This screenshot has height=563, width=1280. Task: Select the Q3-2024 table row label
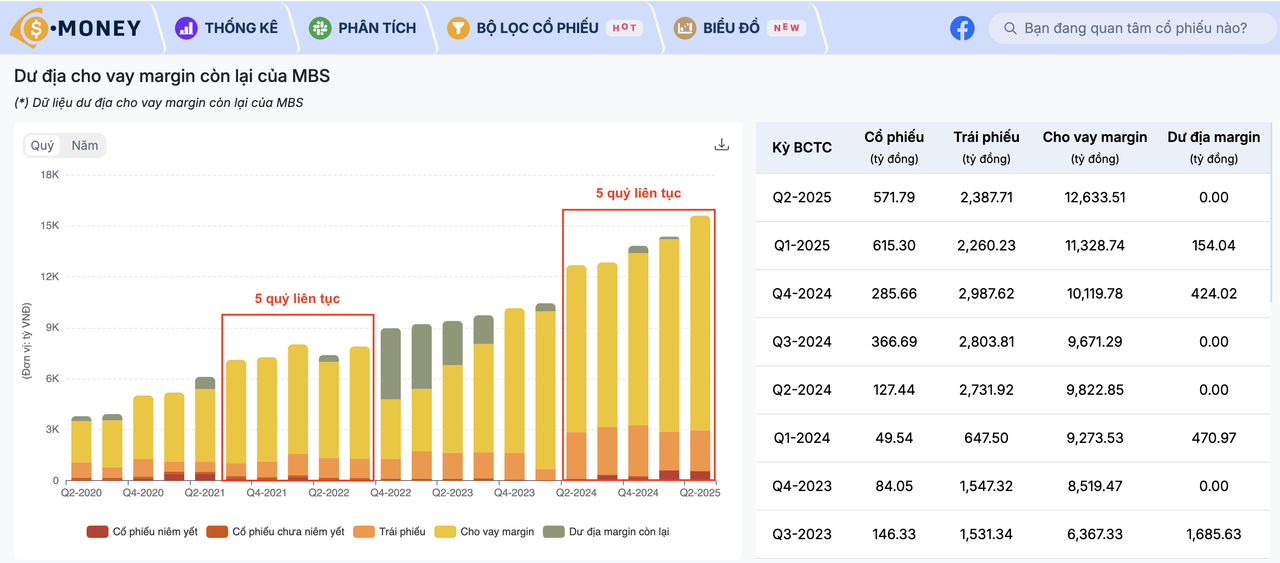coord(802,341)
